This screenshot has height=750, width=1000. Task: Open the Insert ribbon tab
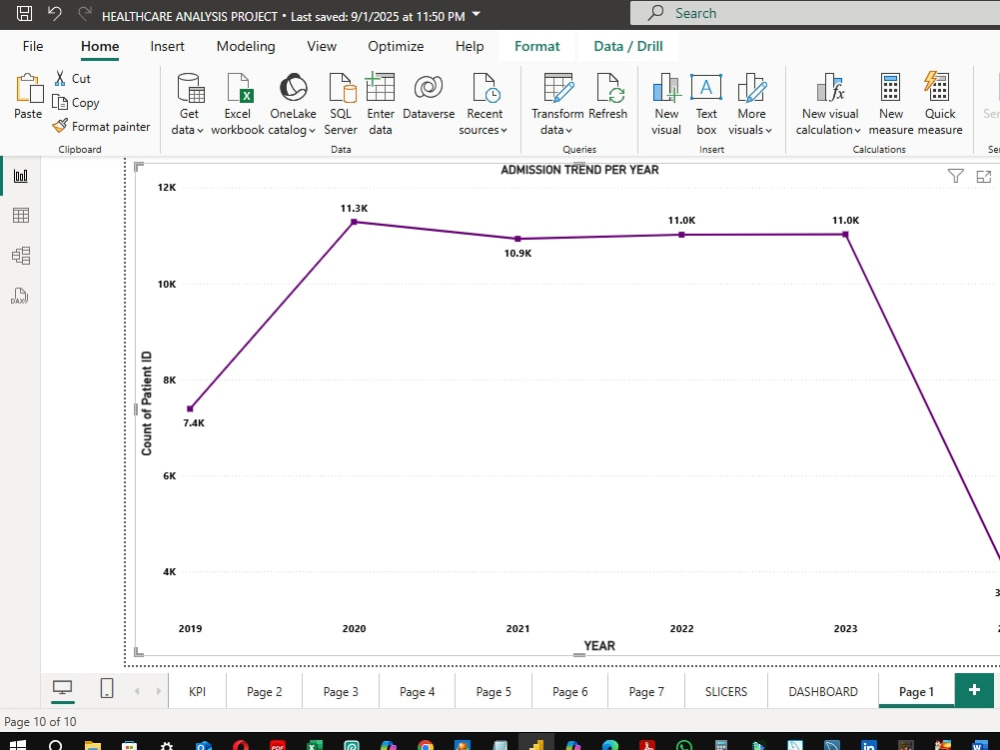[167, 46]
